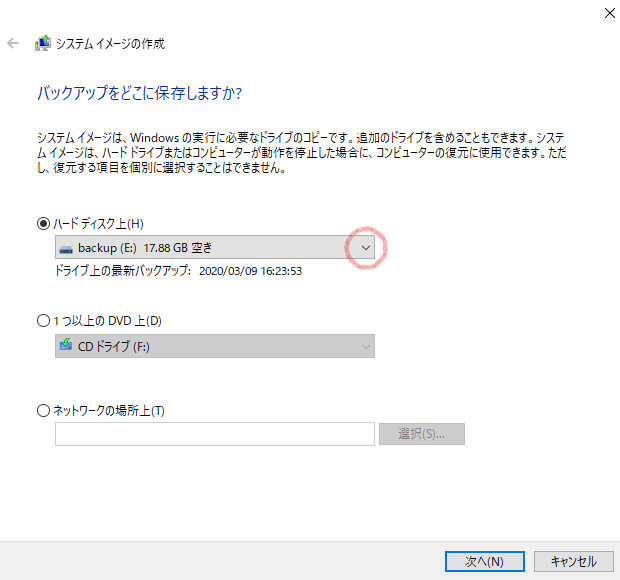The height and width of the screenshot is (580, 620).
Task: Click the network location path field
Action: click(x=215, y=434)
